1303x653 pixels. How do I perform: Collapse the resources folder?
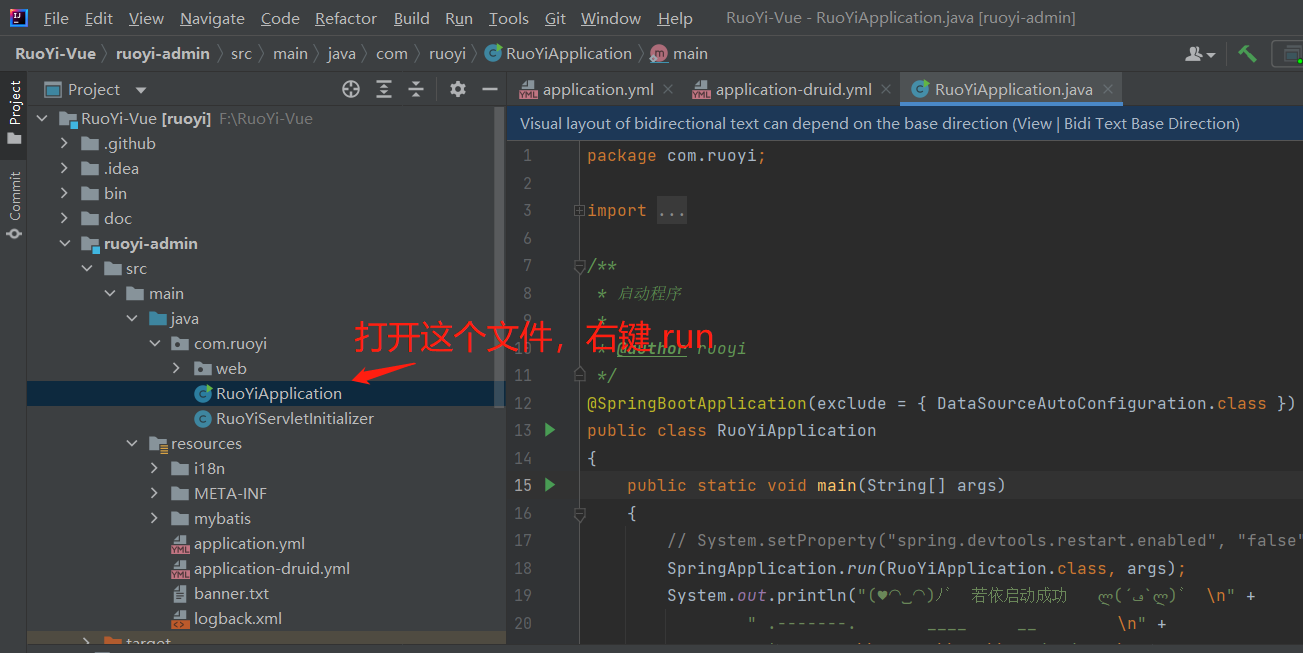click(x=132, y=443)
